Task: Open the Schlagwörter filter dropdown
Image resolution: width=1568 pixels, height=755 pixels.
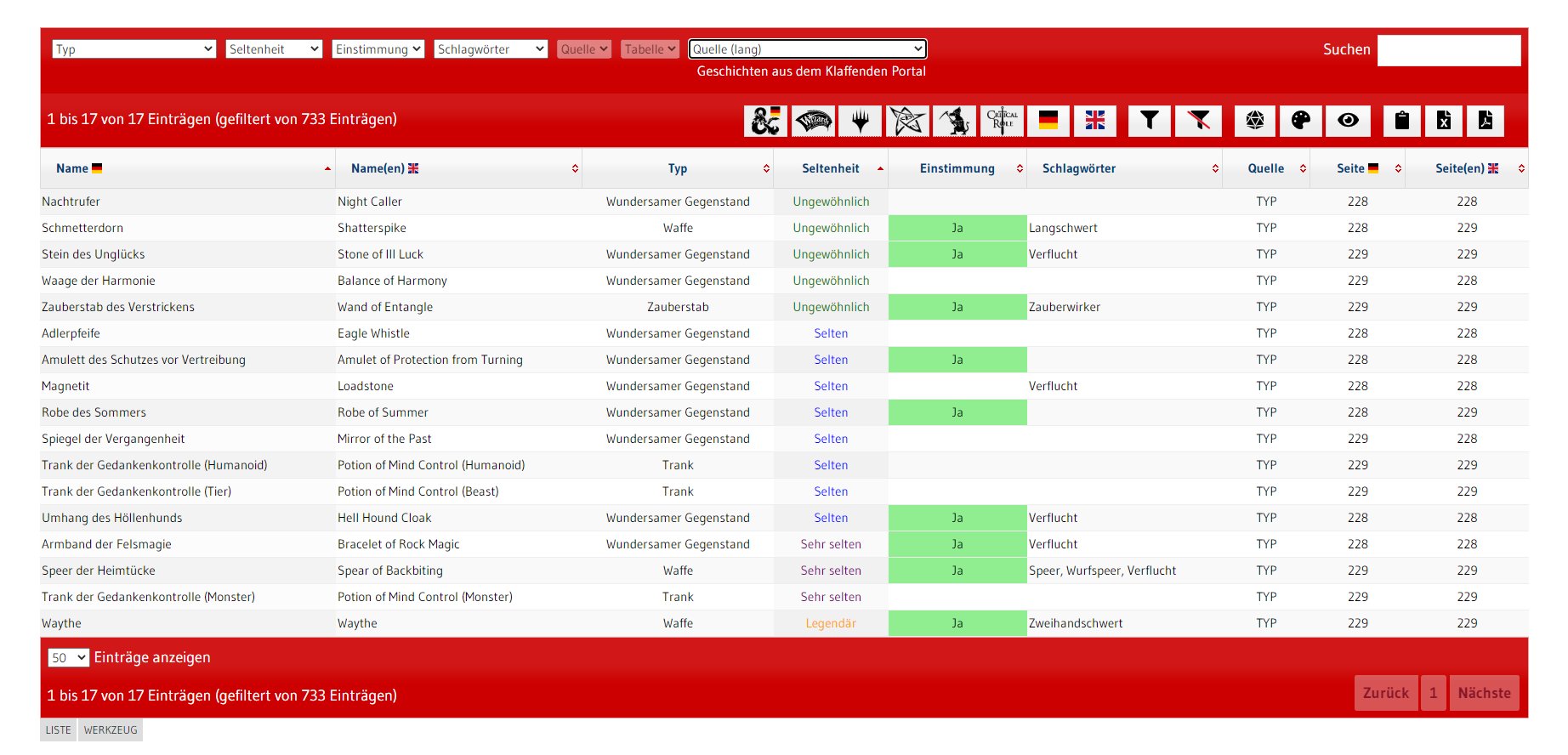Action: tap(491, 49)
